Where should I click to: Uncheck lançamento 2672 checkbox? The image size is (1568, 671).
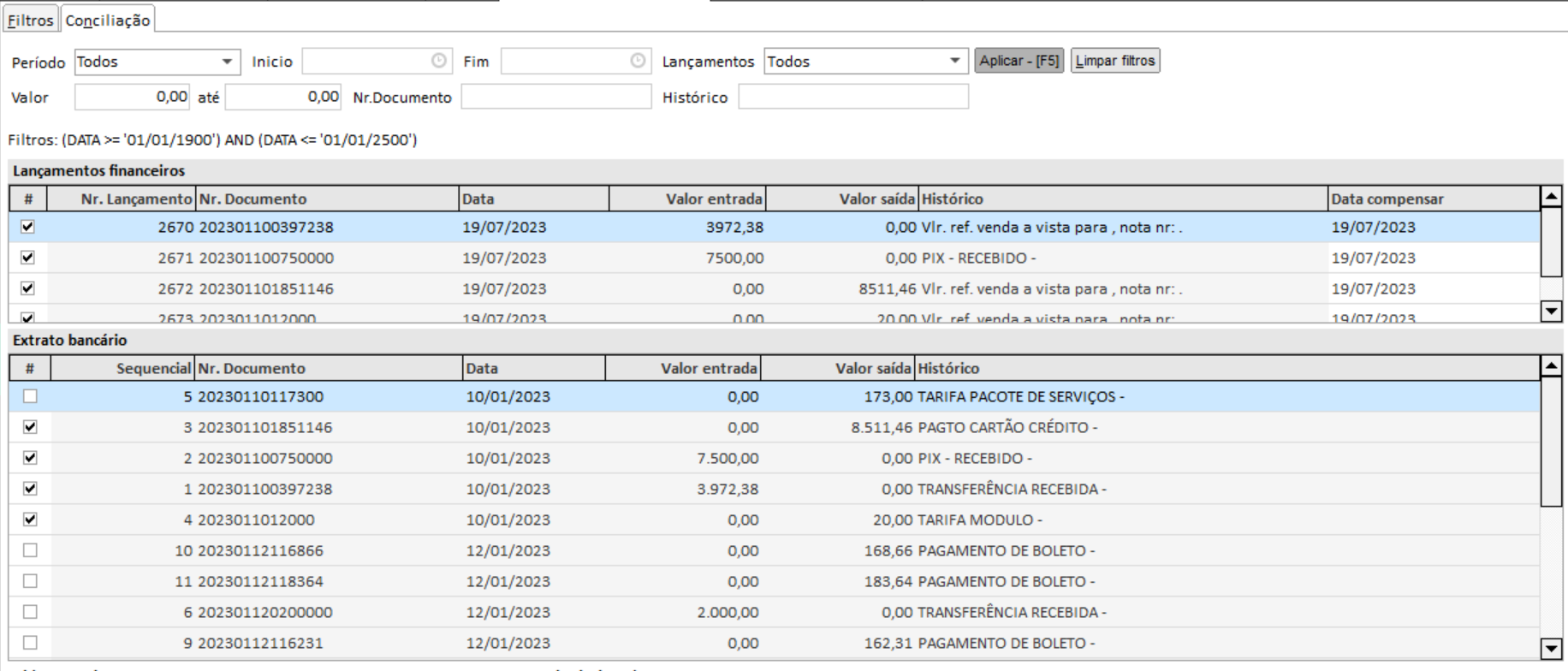click(x=27, y=288)
